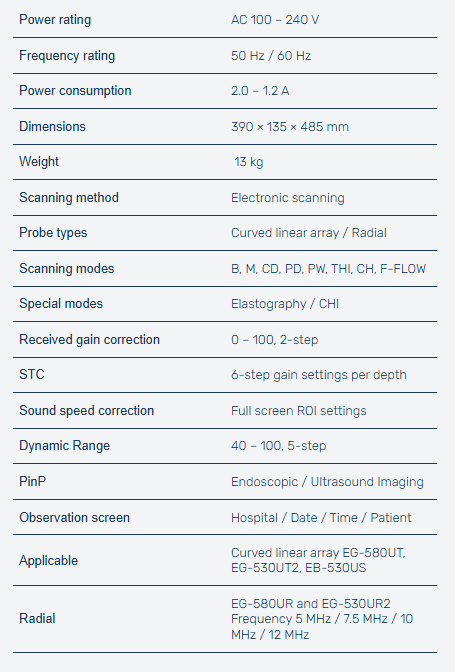
Task: Click the Received gain correction label
Action: 89,340
